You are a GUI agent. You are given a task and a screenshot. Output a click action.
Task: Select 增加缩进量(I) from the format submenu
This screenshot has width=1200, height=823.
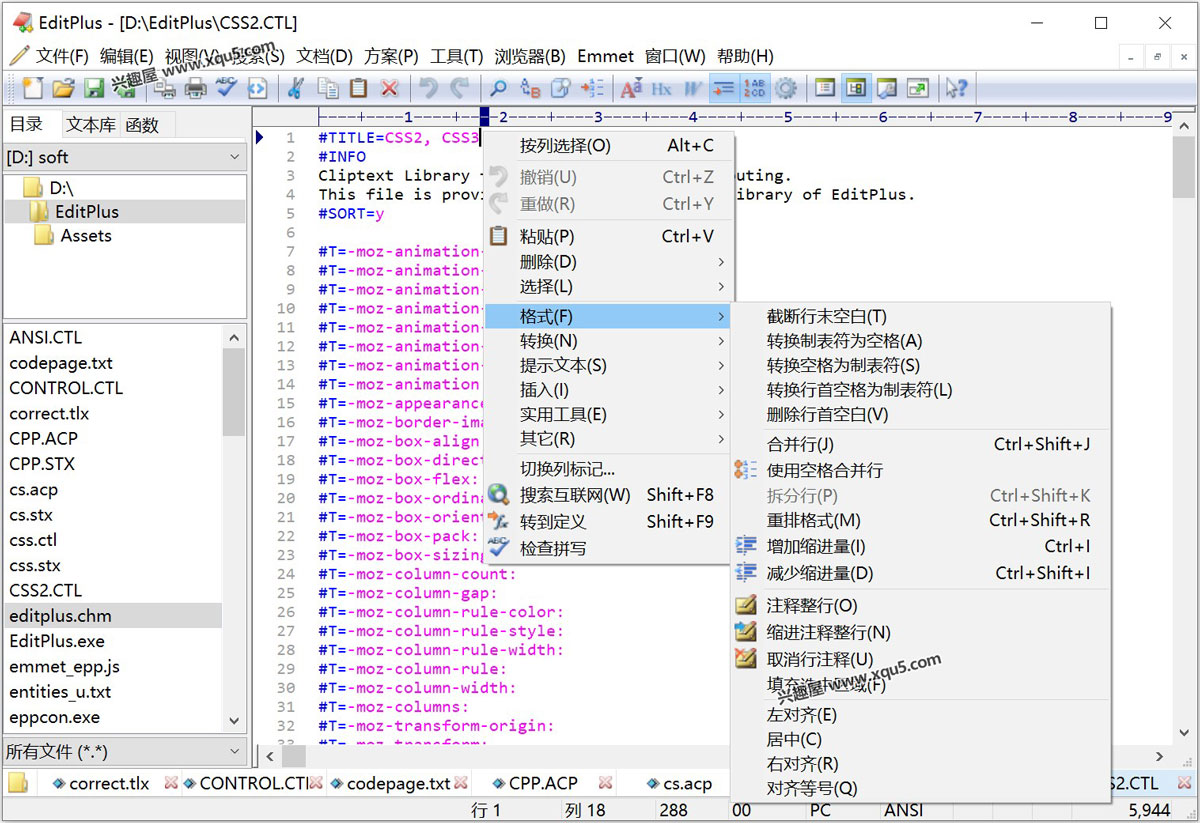pyautogui.click(x=815, y=546)
